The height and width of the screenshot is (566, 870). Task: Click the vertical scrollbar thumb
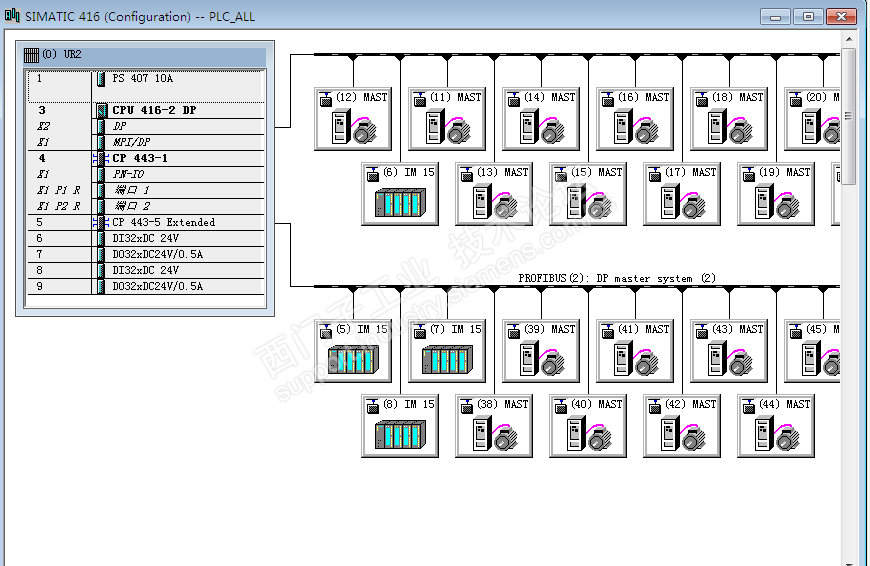[848, 117]
